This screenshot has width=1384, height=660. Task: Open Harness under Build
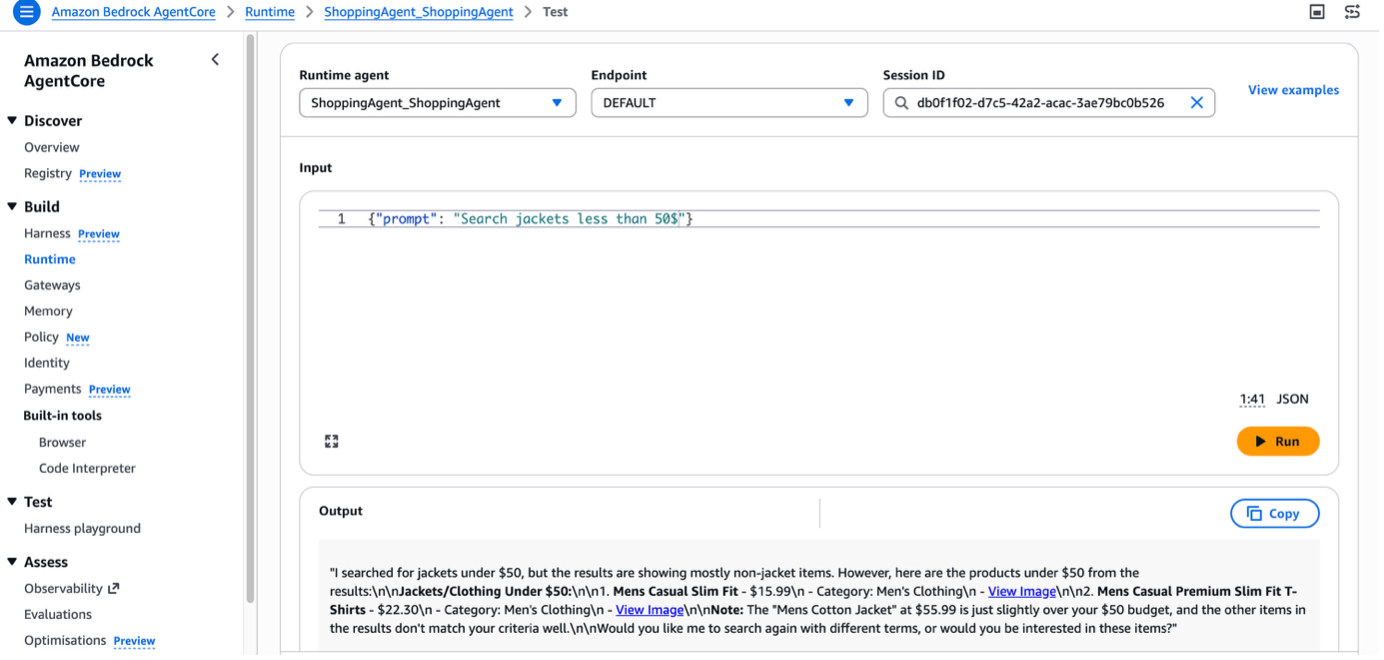(47, 233)
